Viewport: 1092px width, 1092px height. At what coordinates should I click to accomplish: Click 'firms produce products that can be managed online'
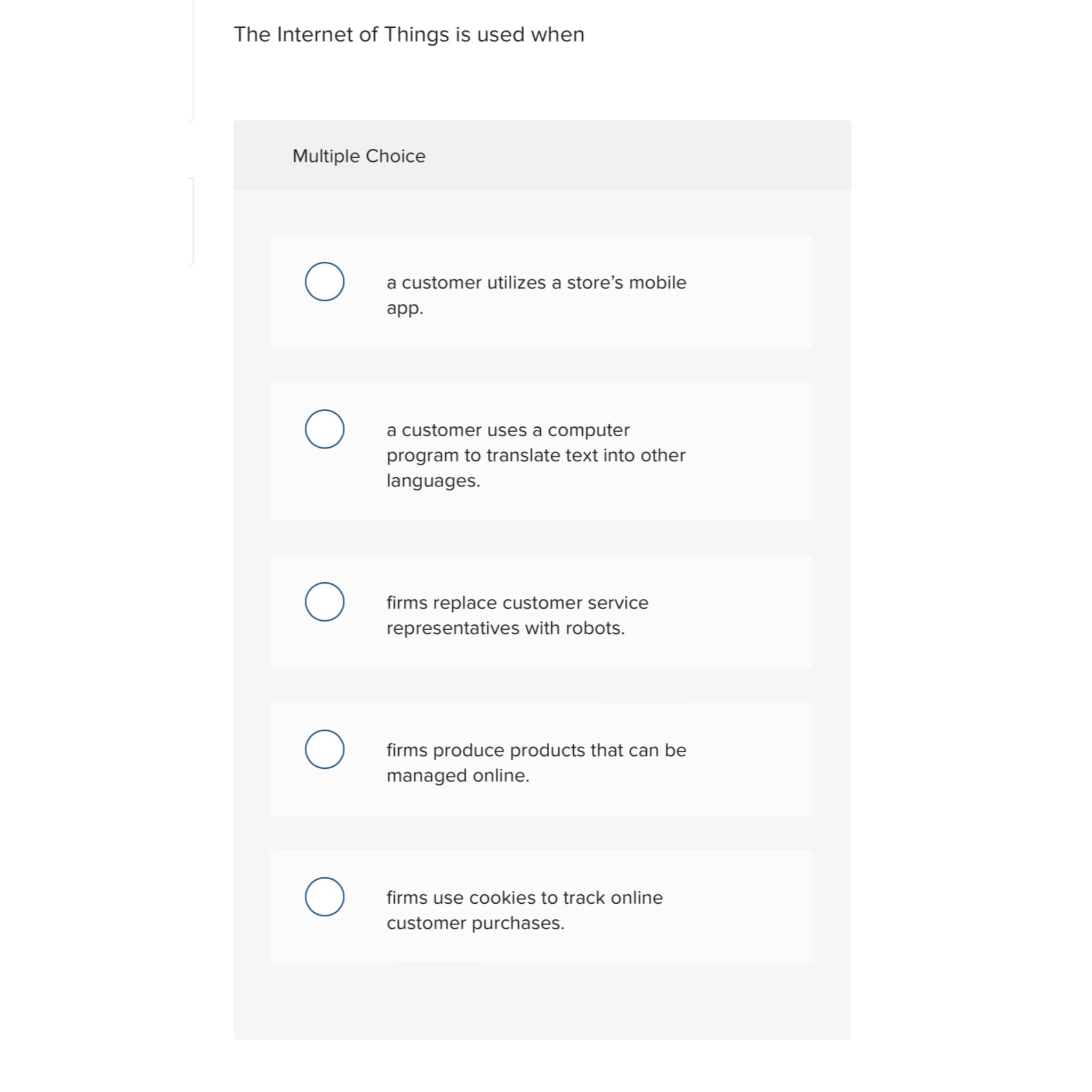click(x=536, y=762)
